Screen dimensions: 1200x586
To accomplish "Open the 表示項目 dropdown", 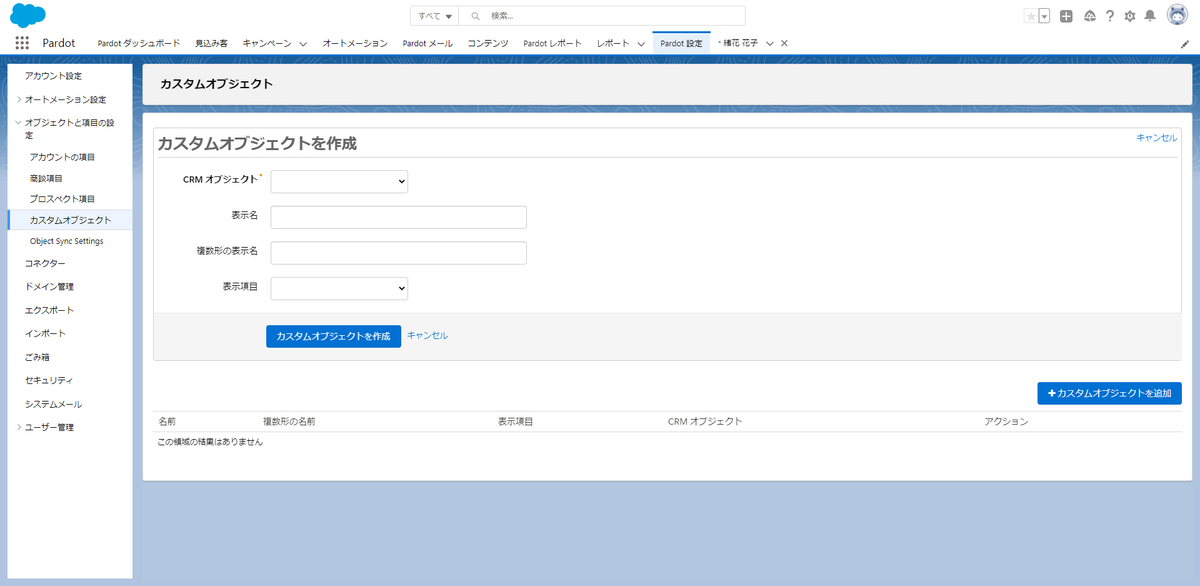I will tap(339, 288).
